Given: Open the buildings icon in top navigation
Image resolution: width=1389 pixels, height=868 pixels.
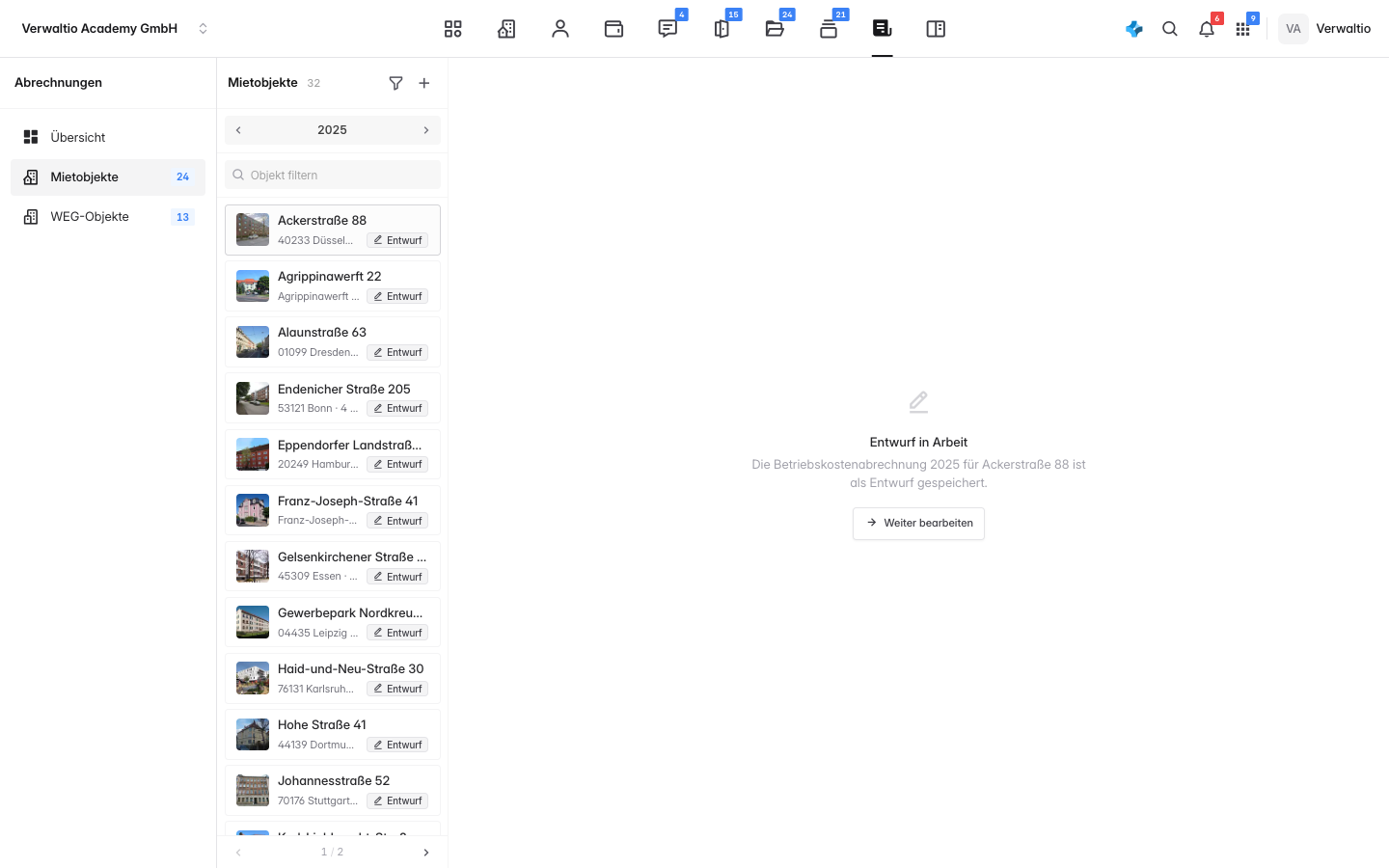Looking at the screenshot, I should tap(506, 29).
